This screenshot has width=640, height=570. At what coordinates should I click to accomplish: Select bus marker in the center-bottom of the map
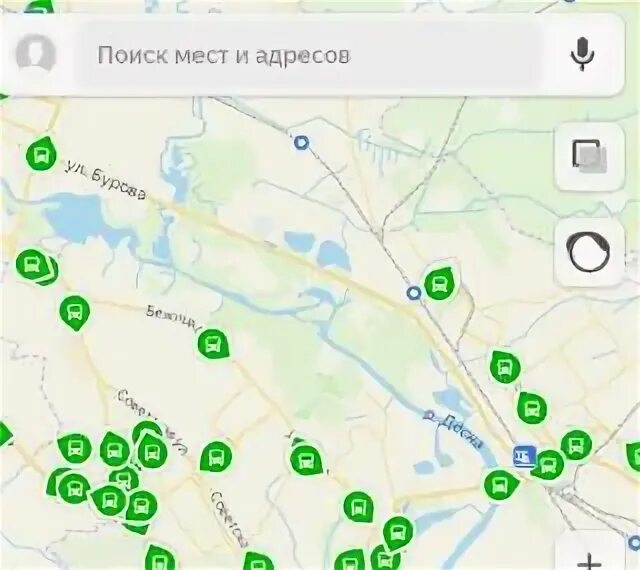coord(307,459)
